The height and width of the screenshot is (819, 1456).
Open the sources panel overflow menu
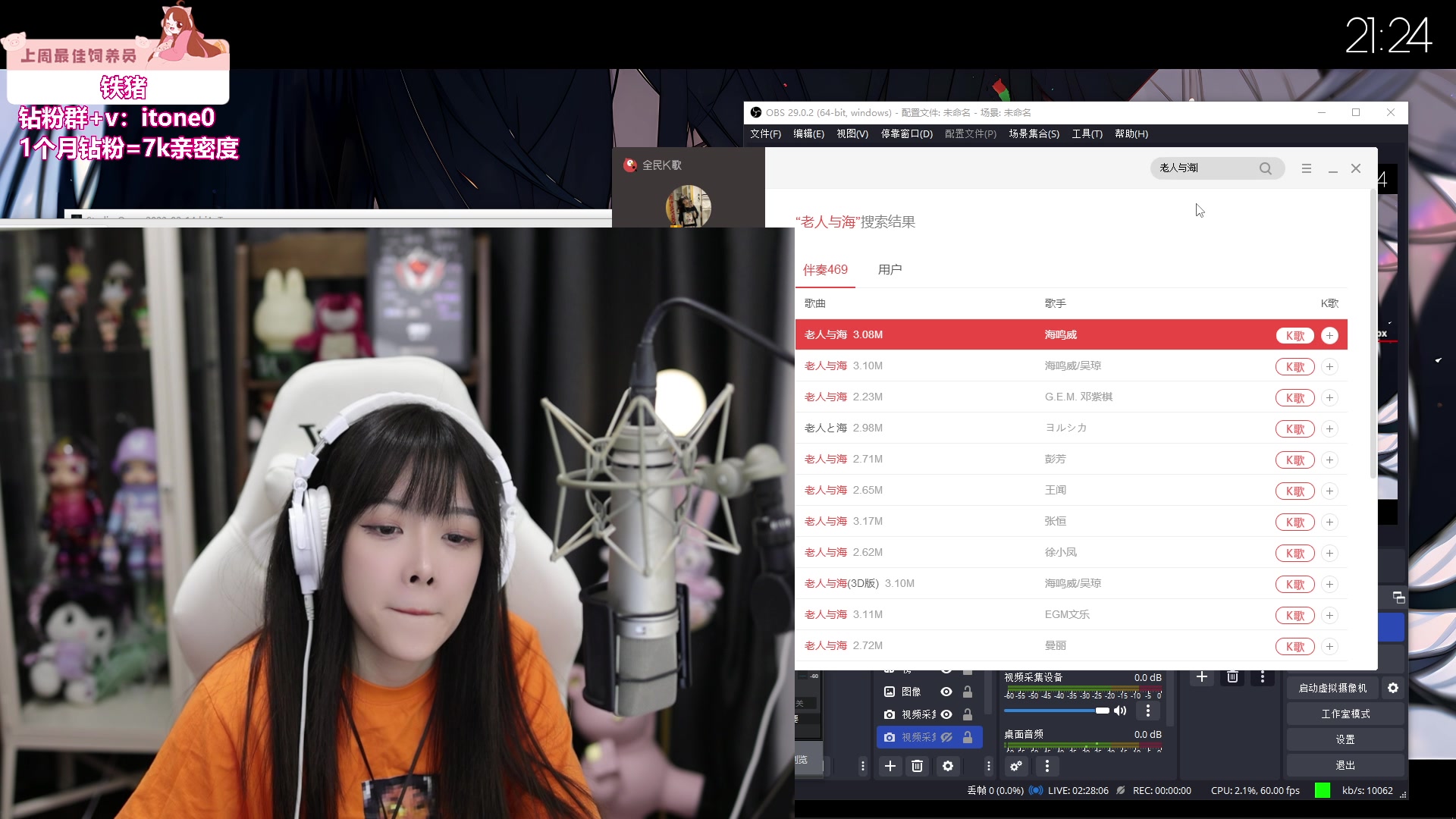click(x=988, y=767)
